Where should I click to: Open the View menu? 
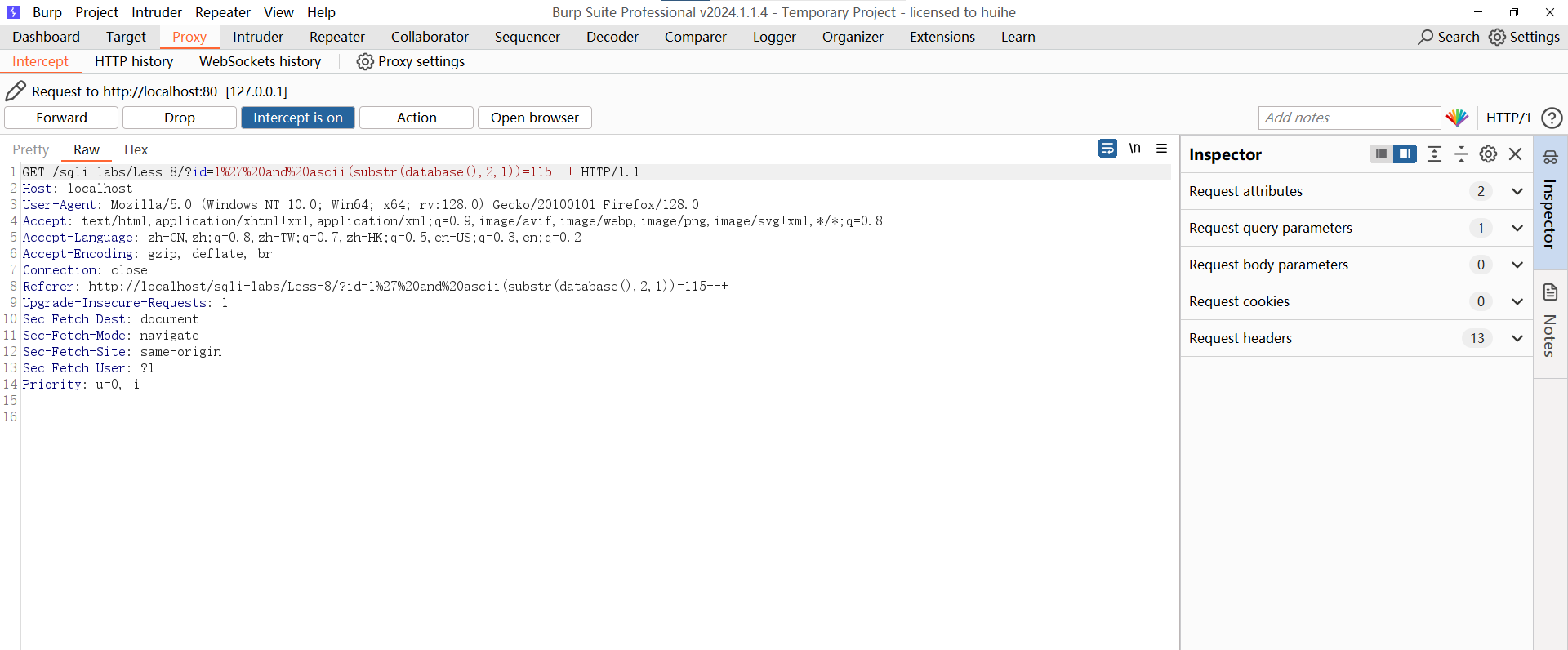click(278, 12)
